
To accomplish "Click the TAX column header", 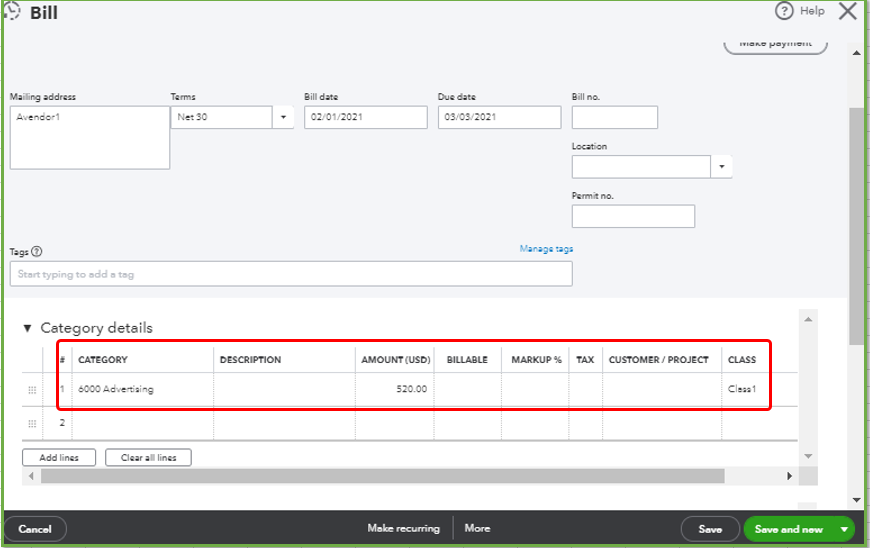I will click(585, 360).
